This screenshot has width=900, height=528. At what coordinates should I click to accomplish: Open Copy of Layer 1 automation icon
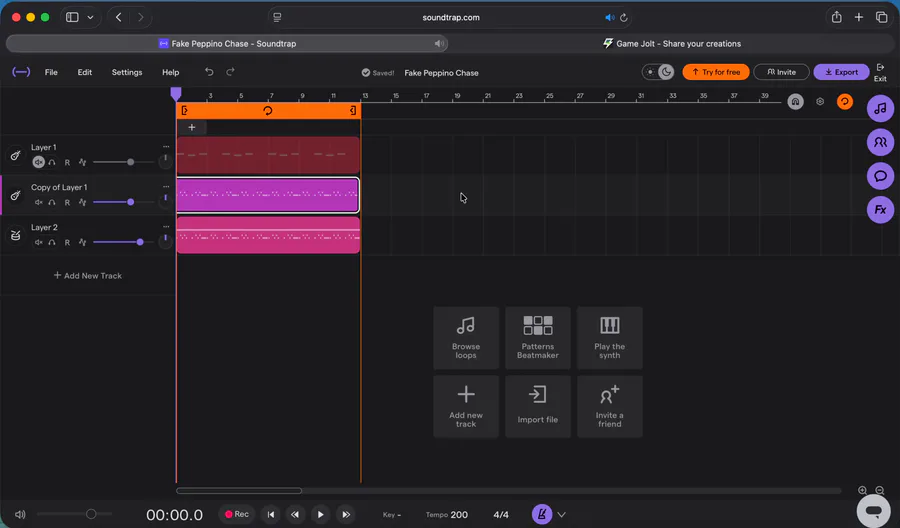pos(83,202)
